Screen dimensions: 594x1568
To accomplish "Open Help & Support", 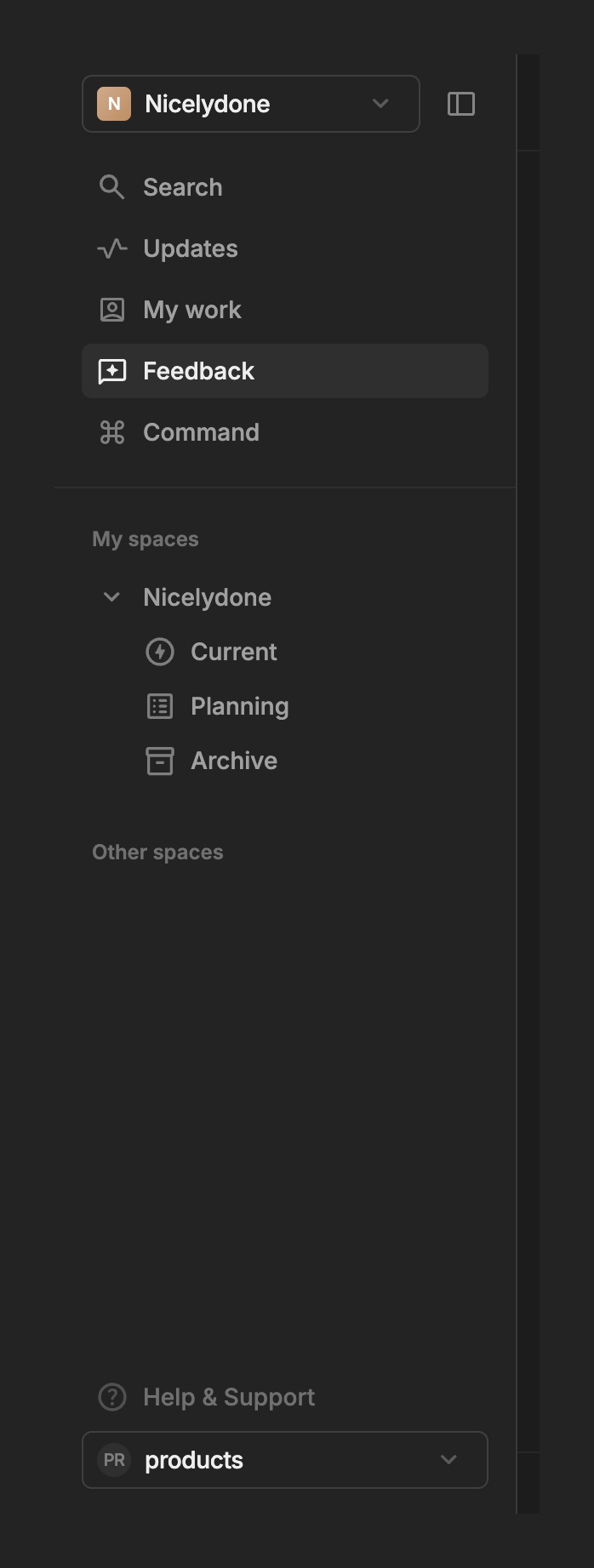I will (x=230, y=1396).
